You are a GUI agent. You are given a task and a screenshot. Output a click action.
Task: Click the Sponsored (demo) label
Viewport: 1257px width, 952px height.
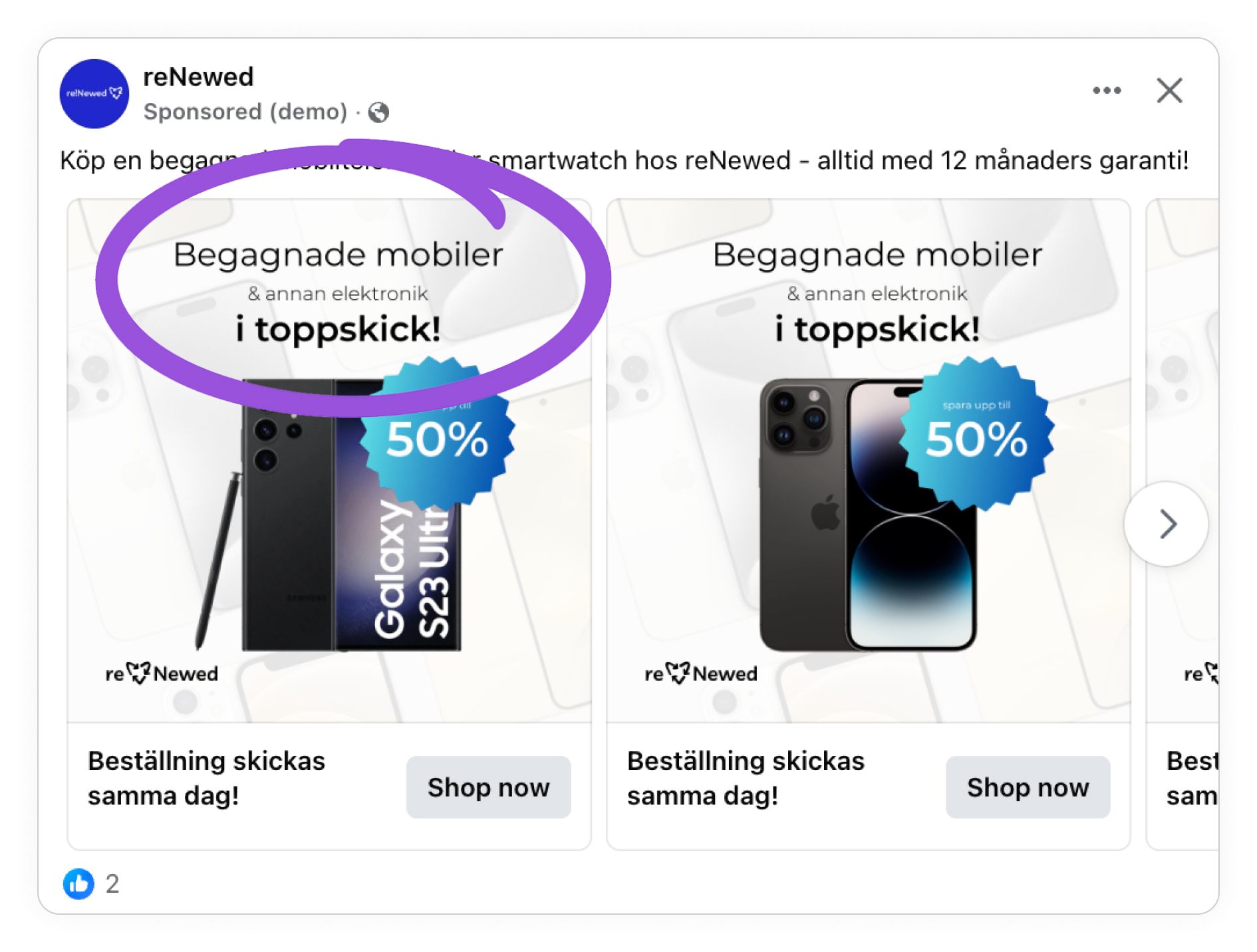245,112
